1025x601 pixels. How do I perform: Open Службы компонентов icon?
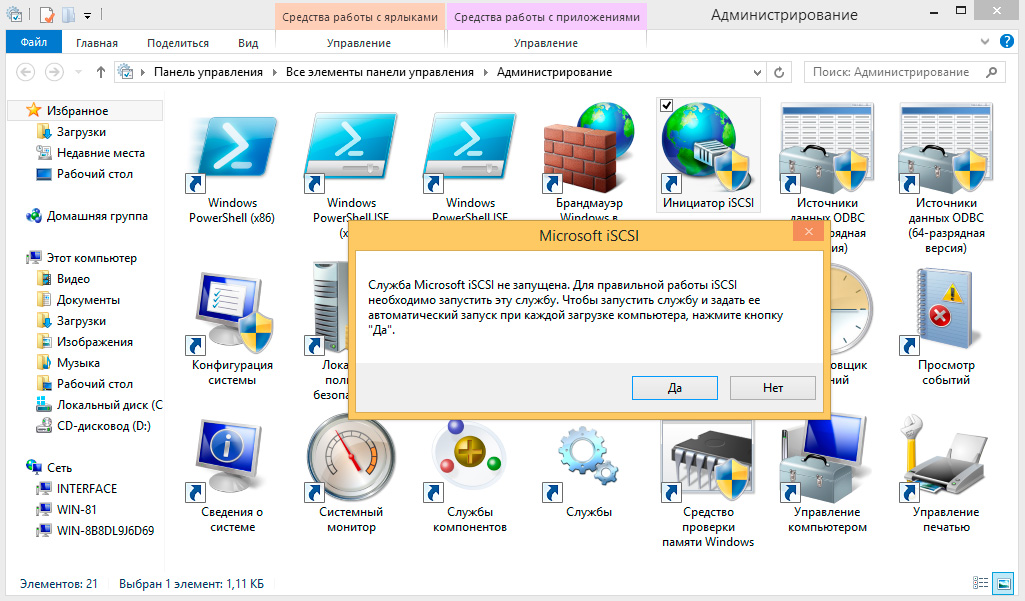[470, 475]
